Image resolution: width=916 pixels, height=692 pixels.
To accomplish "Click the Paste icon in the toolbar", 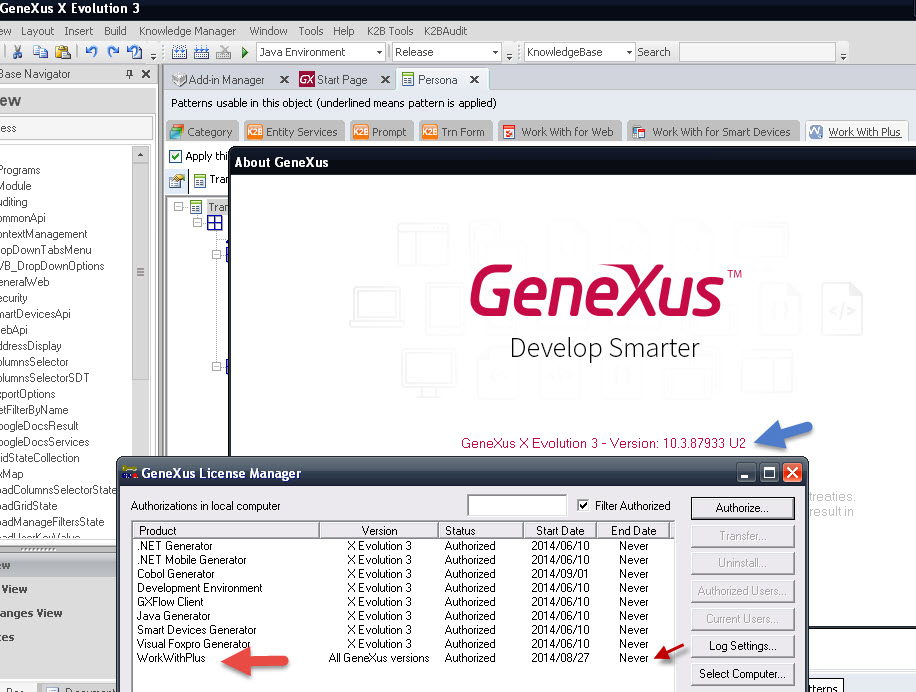I will (x=63, y=52).
